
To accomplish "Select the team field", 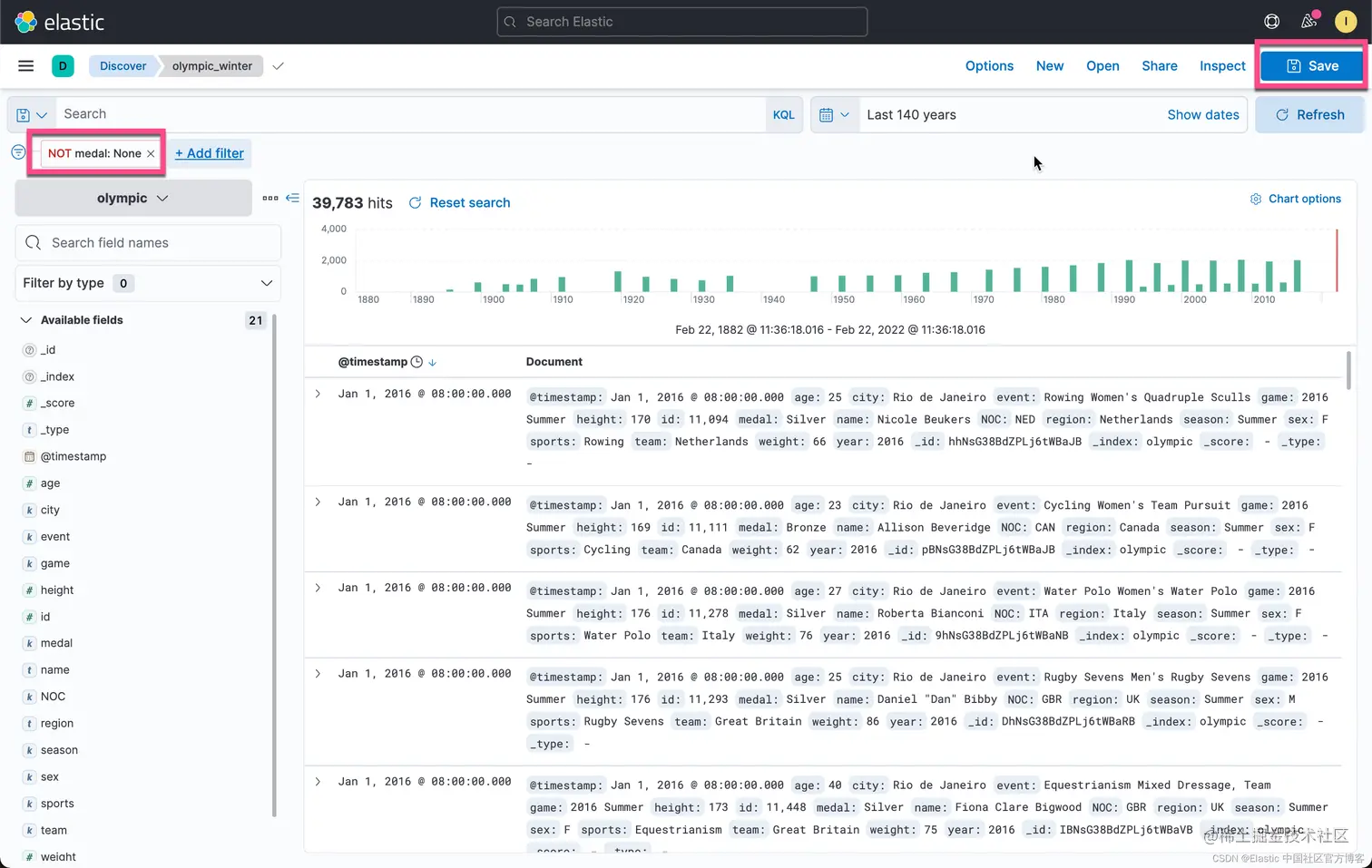I will 54,831.
